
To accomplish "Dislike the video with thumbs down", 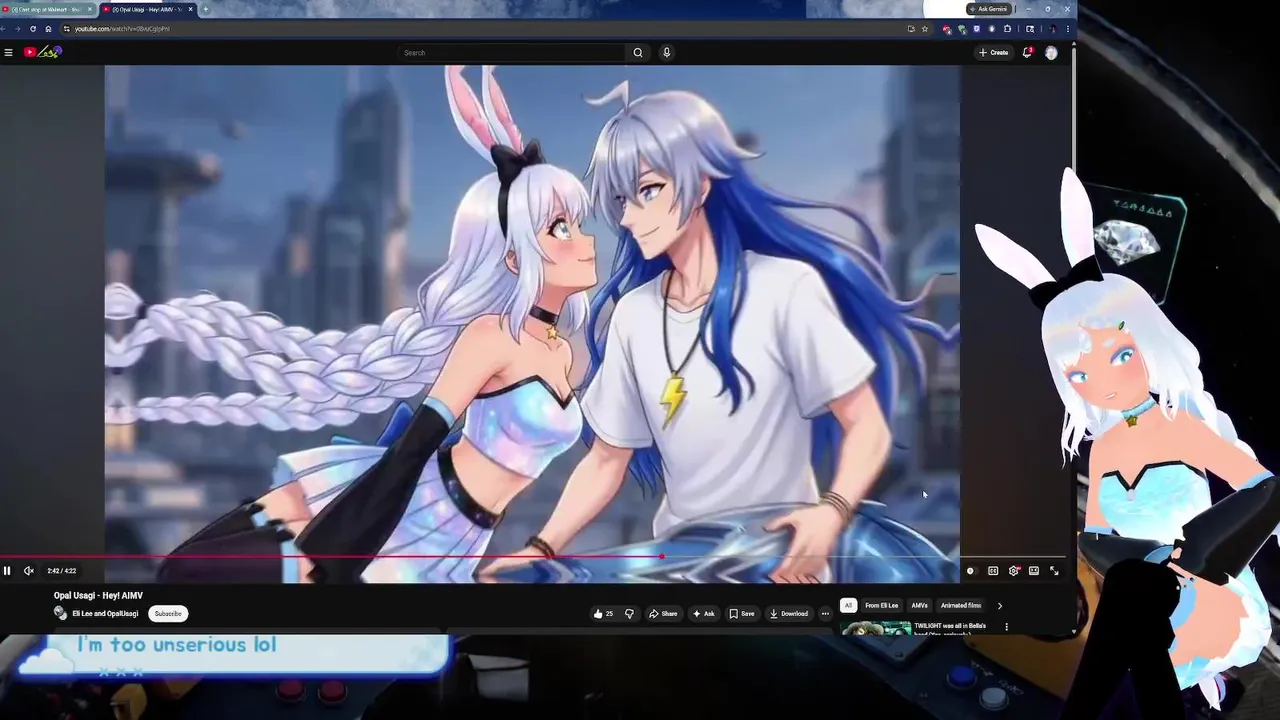I will pos(629,614).
